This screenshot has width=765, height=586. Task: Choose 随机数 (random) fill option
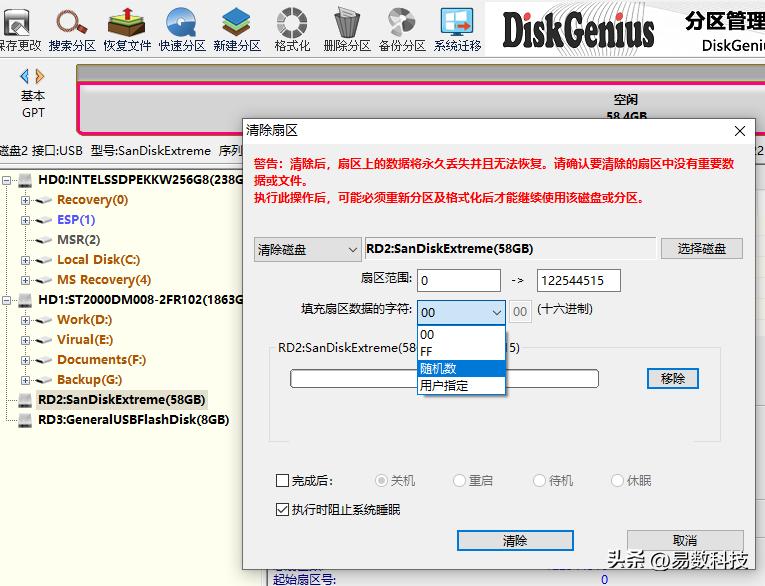461,368
